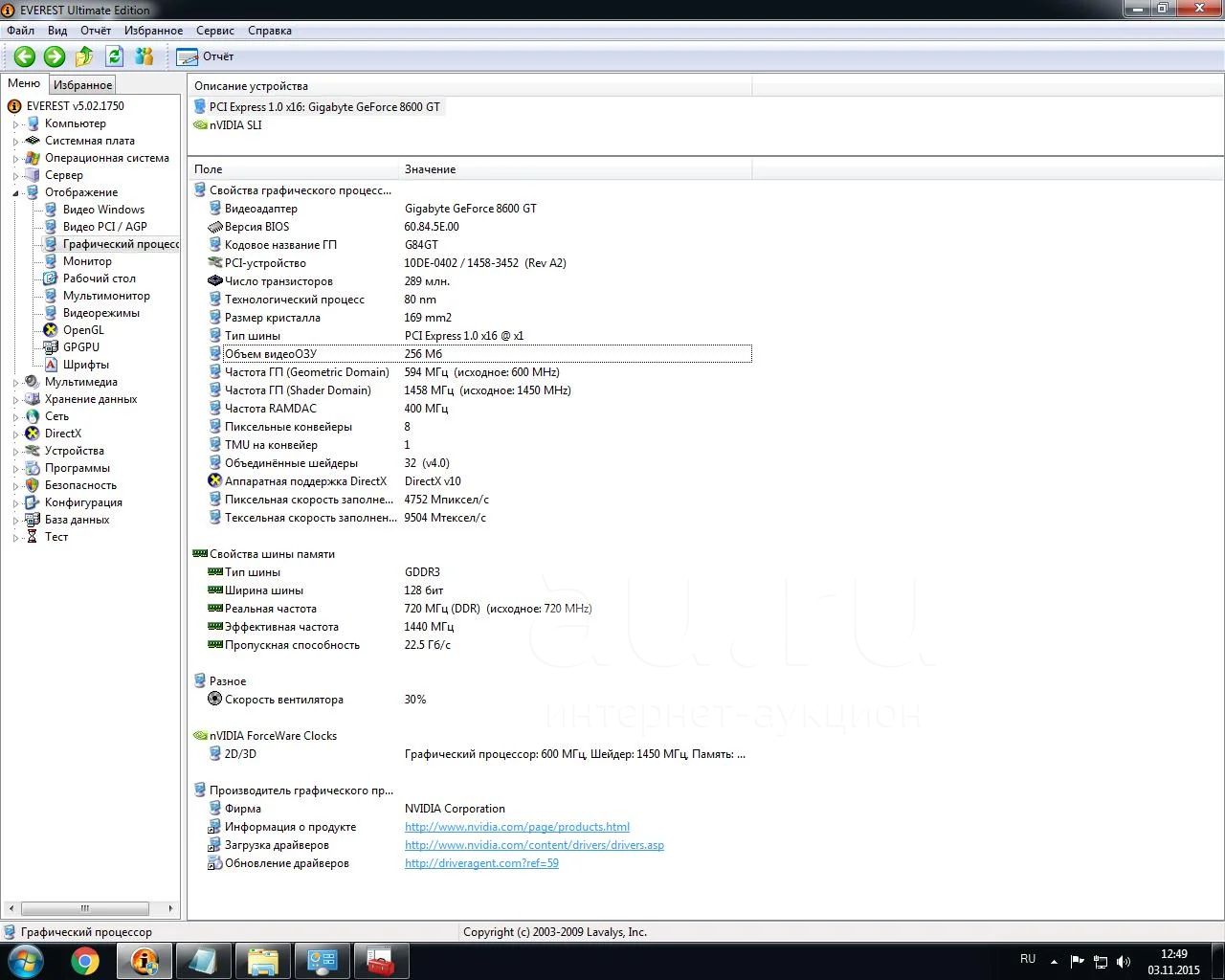Click the sidebar scrollbar right arrow
Image resolution: width=1225 pixels, height=980 pixels.
(x=170, y=908)
